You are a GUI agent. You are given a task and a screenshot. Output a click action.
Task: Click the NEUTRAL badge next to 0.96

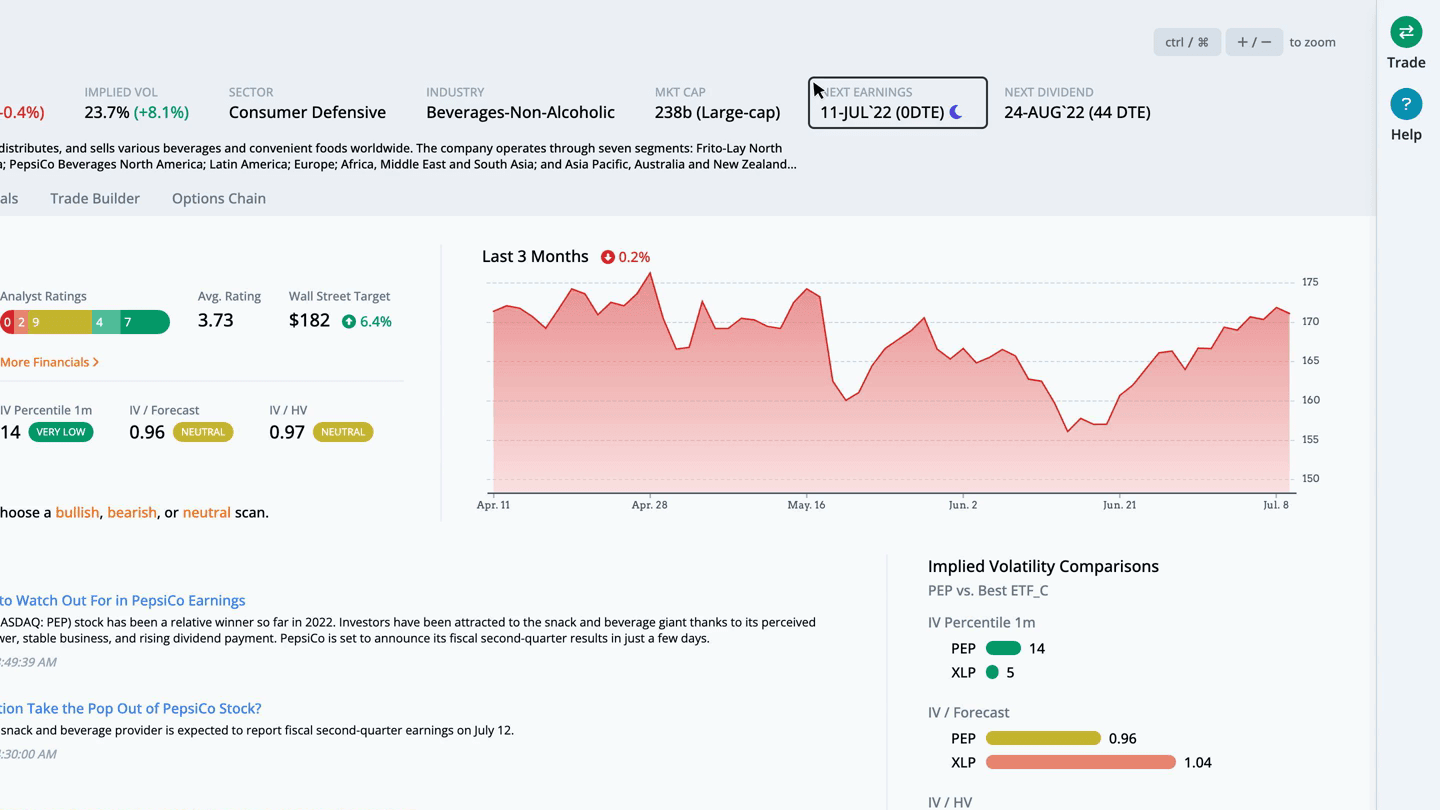click(x=203, y=432)
